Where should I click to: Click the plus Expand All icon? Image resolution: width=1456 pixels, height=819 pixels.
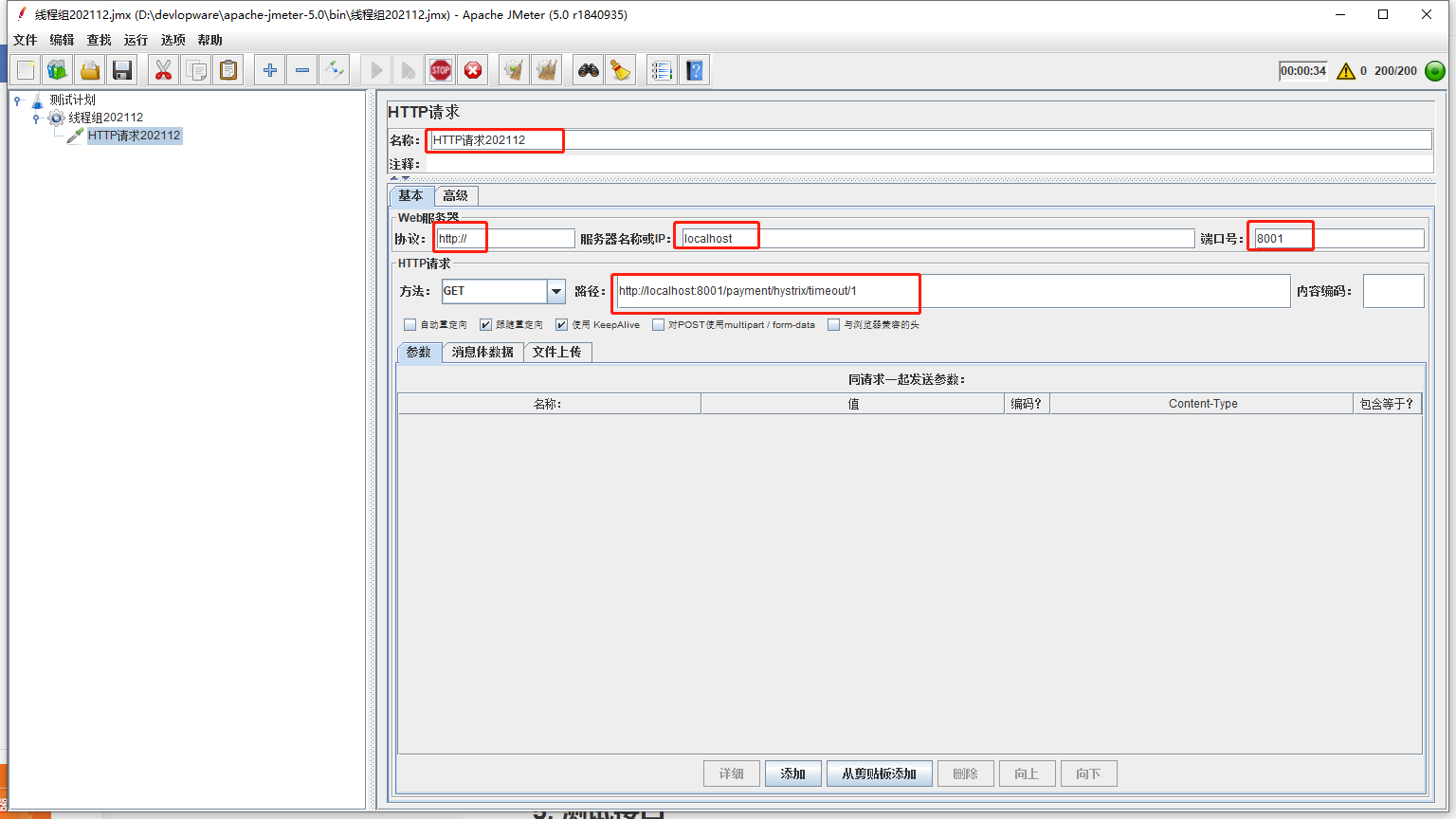(270, 70)
